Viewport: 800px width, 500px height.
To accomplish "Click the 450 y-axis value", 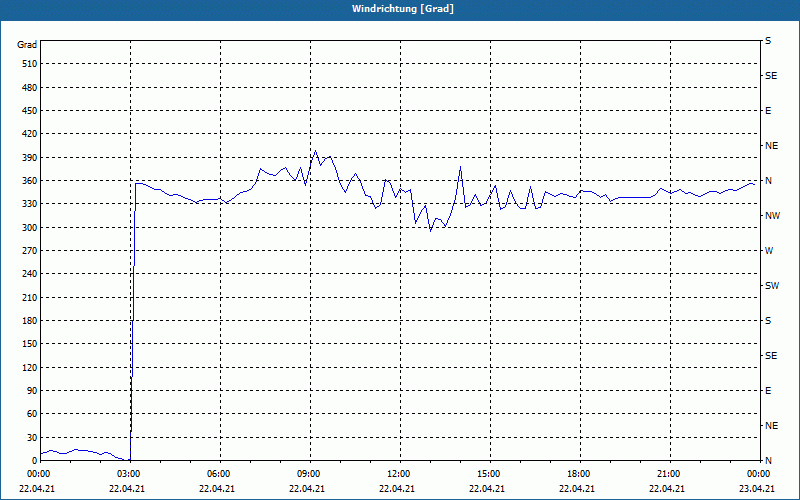I will tap(30, 111).
